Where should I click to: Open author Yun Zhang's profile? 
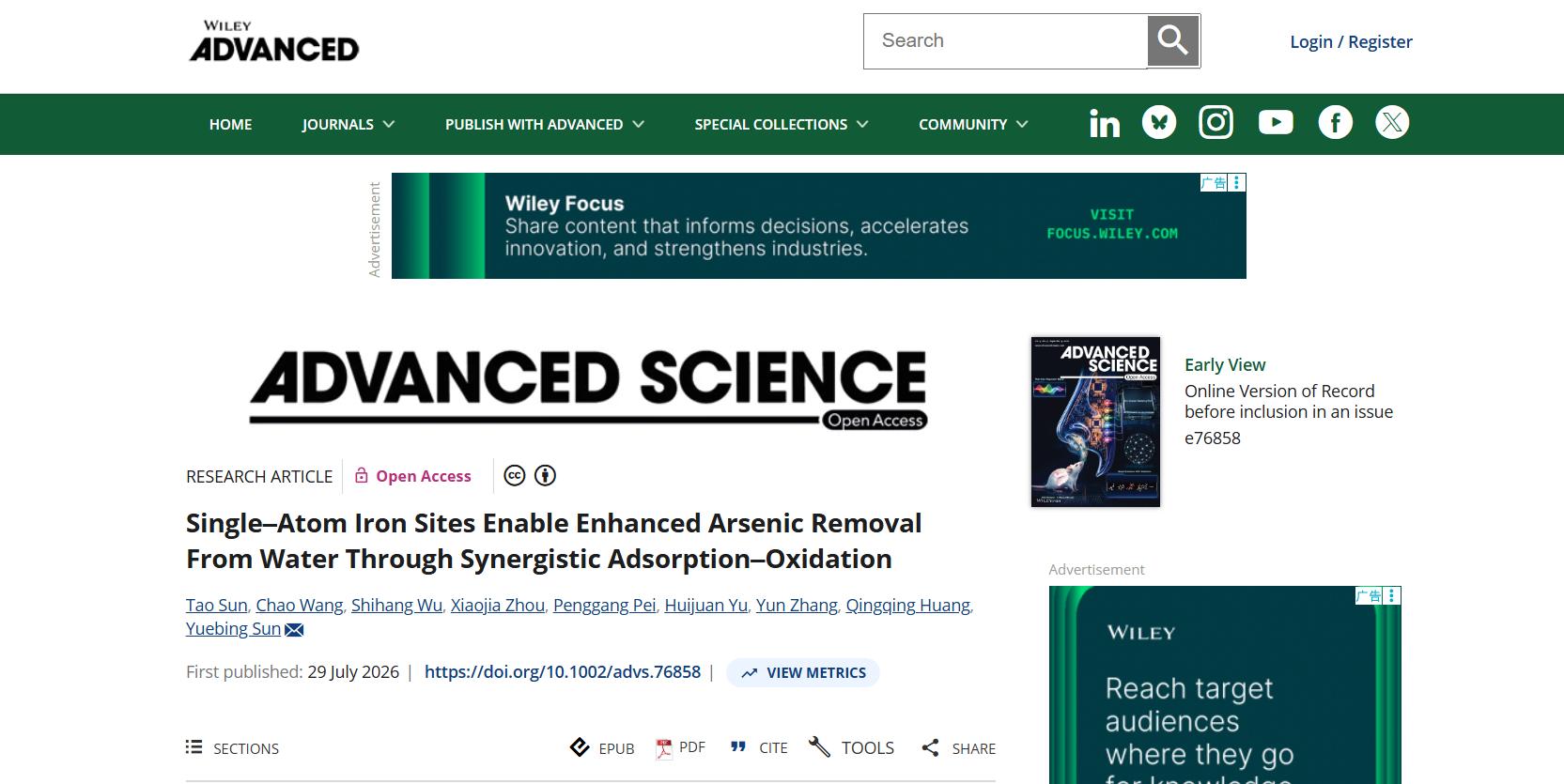(x=797, y=606)
